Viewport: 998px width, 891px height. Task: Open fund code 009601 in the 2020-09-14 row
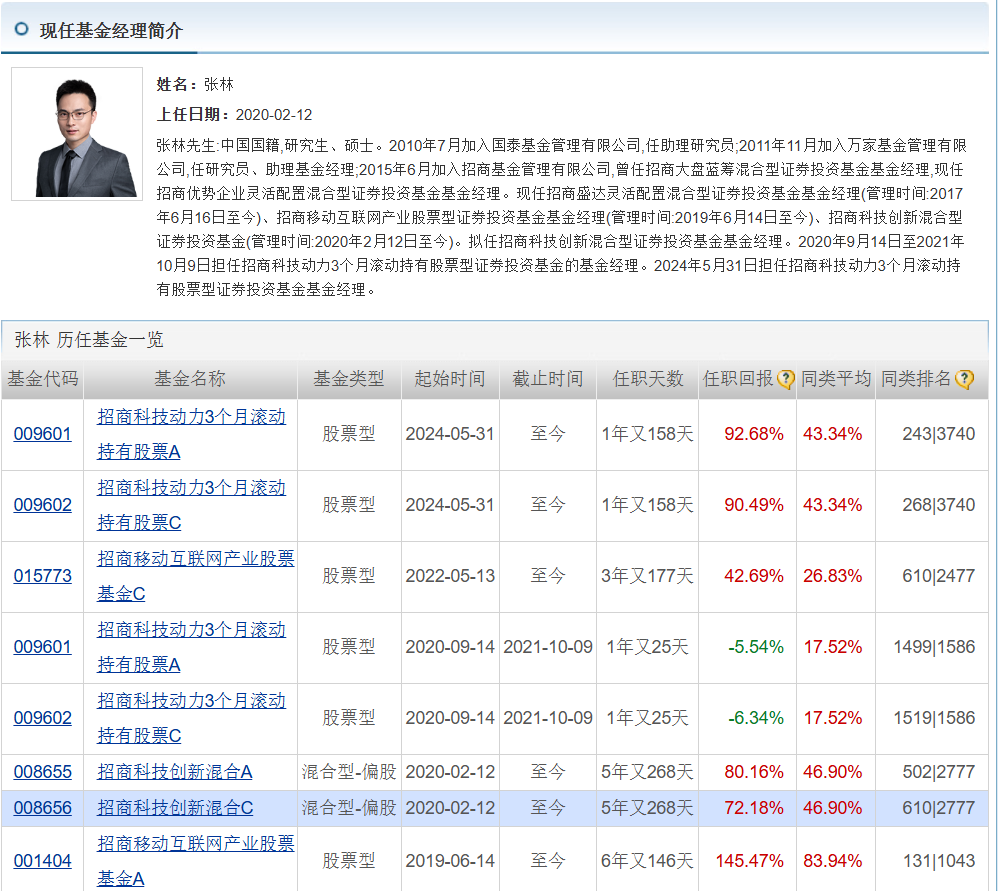coord(43,647)
